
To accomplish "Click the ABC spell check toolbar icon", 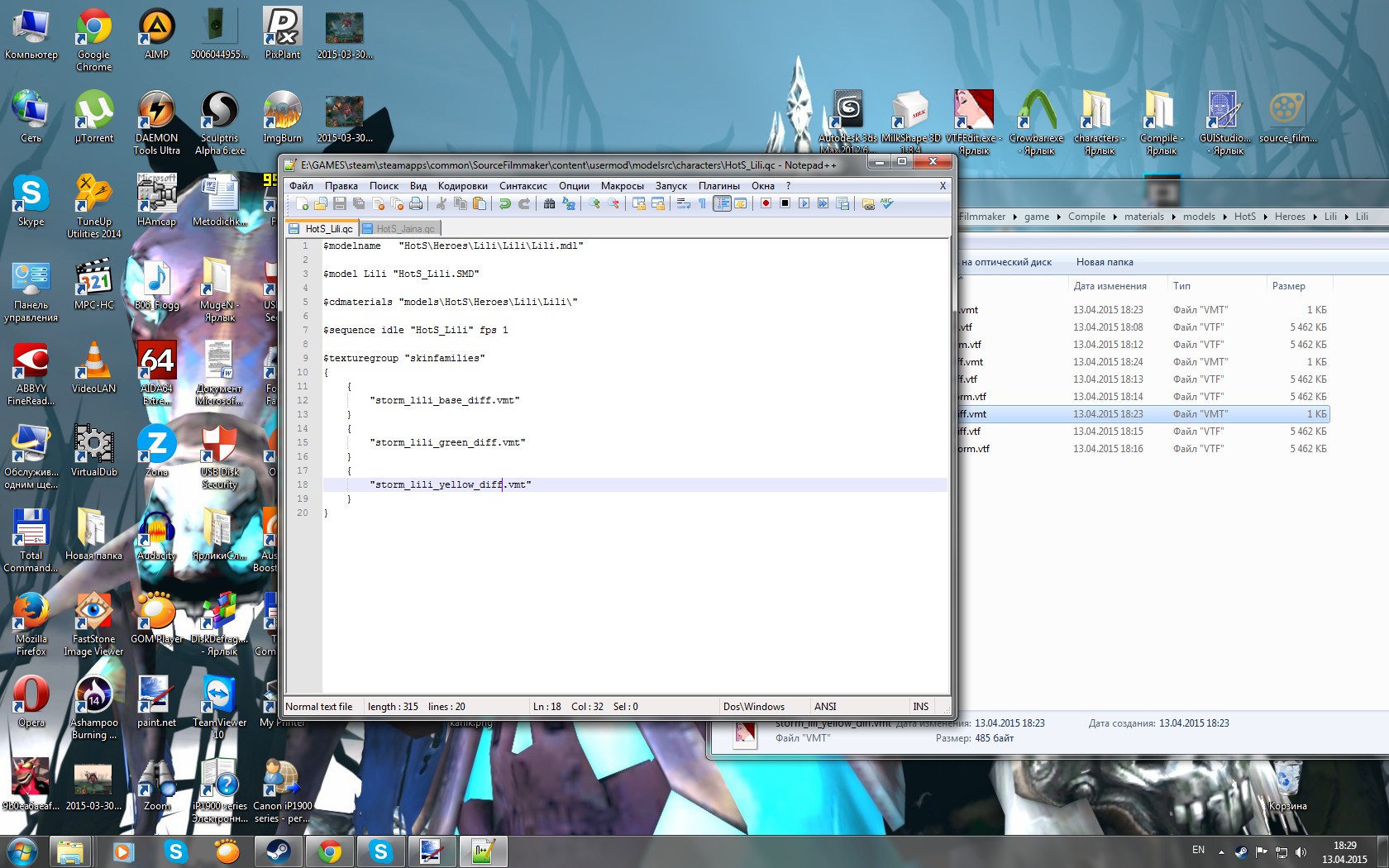I will tap(887, 203).
